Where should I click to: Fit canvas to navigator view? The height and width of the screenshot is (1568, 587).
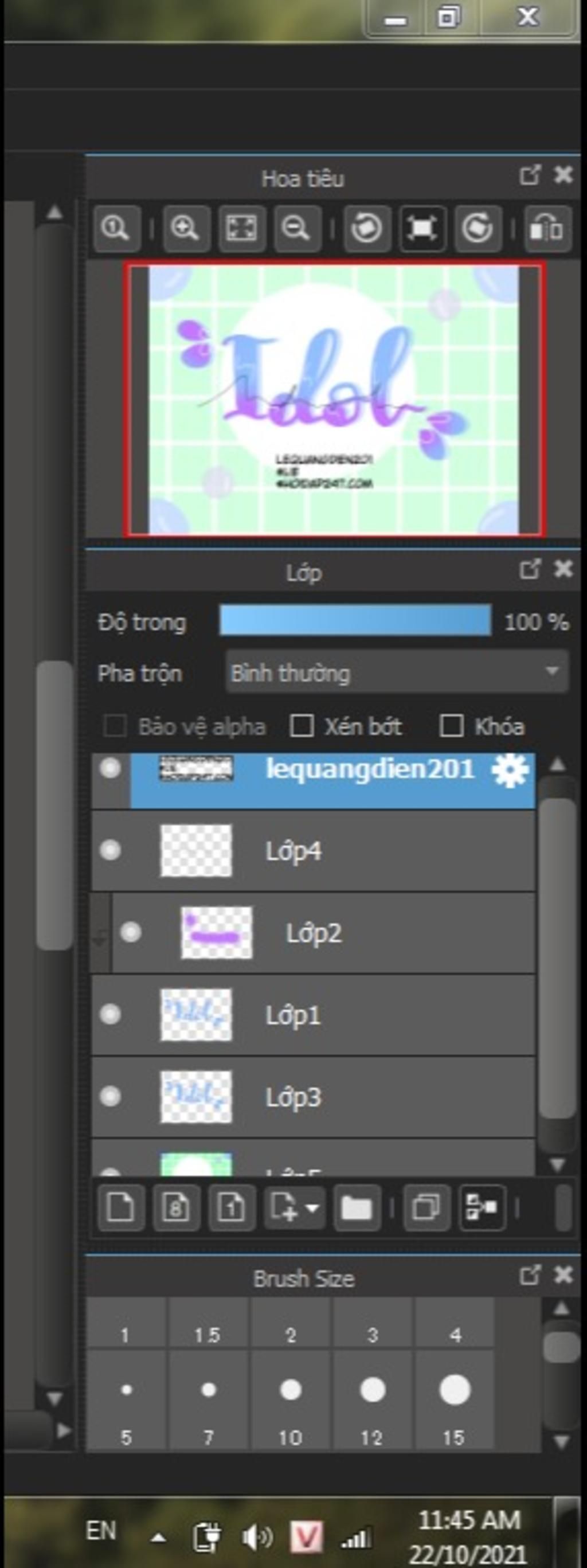pos(241,228)
